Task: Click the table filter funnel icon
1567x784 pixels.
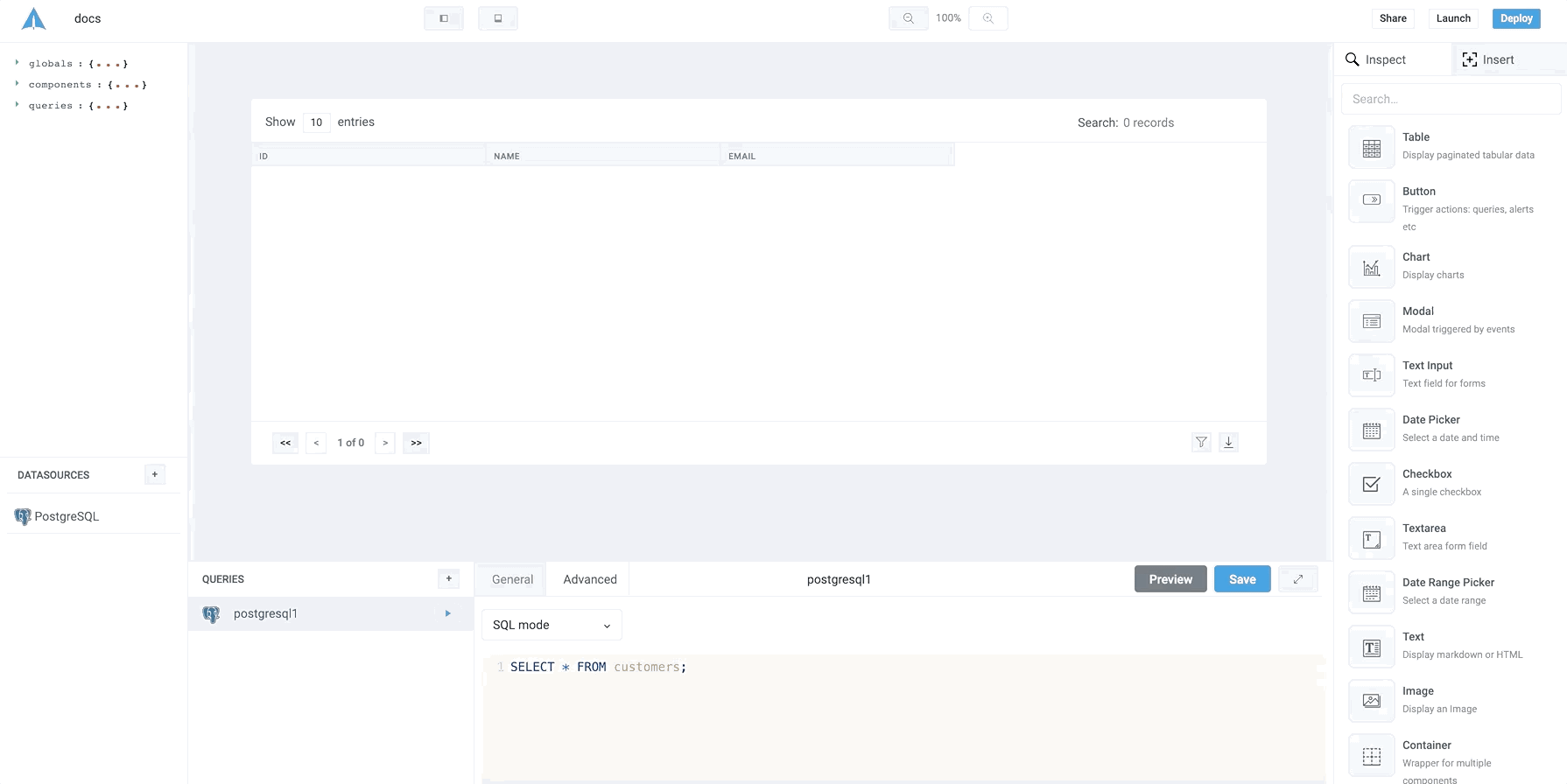Action: (x=1201, y=443)
